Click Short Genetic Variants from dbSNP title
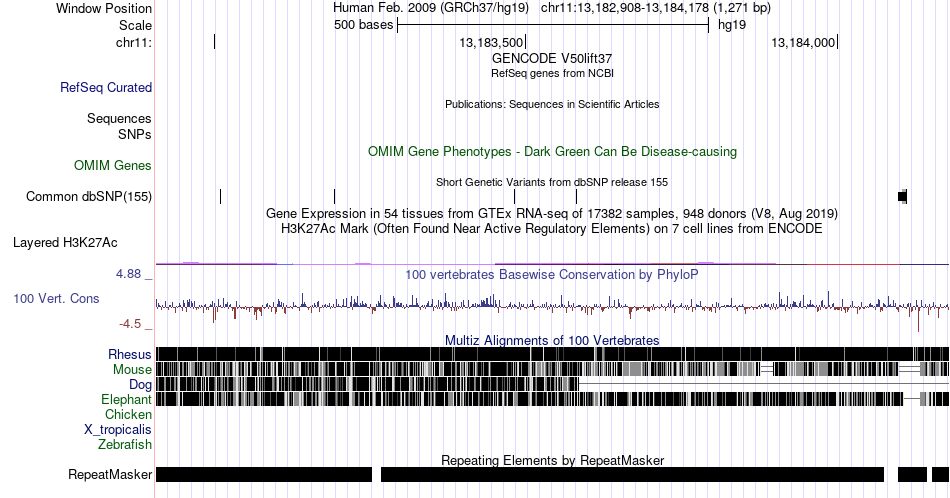Screen dimensions: 950x498 552,182
